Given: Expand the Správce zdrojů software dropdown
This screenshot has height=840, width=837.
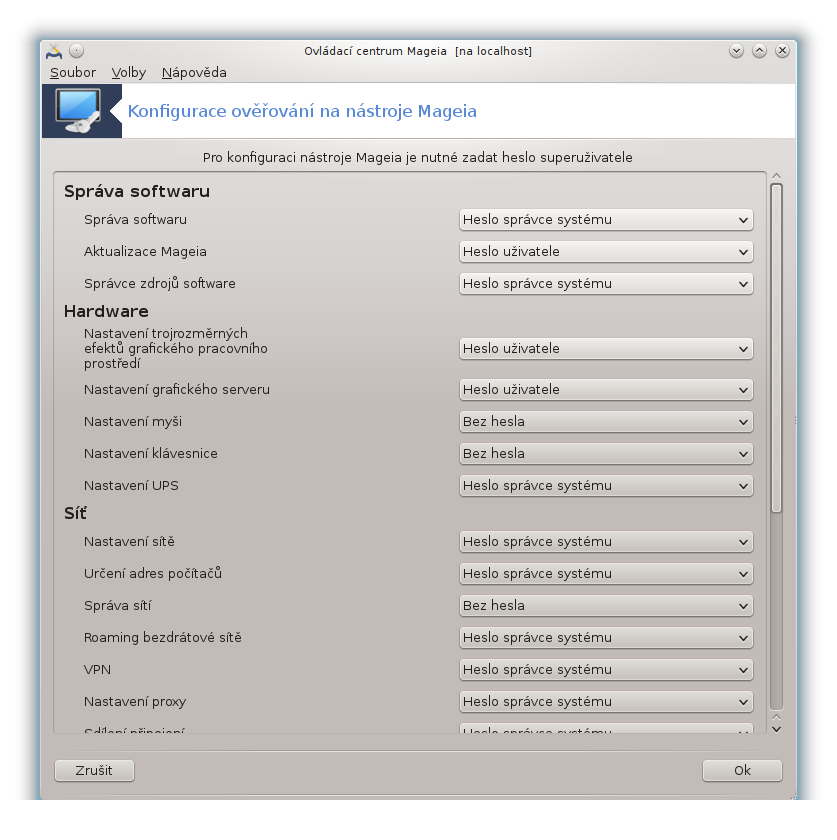Looking at the screenshot, I should point(606,284).
